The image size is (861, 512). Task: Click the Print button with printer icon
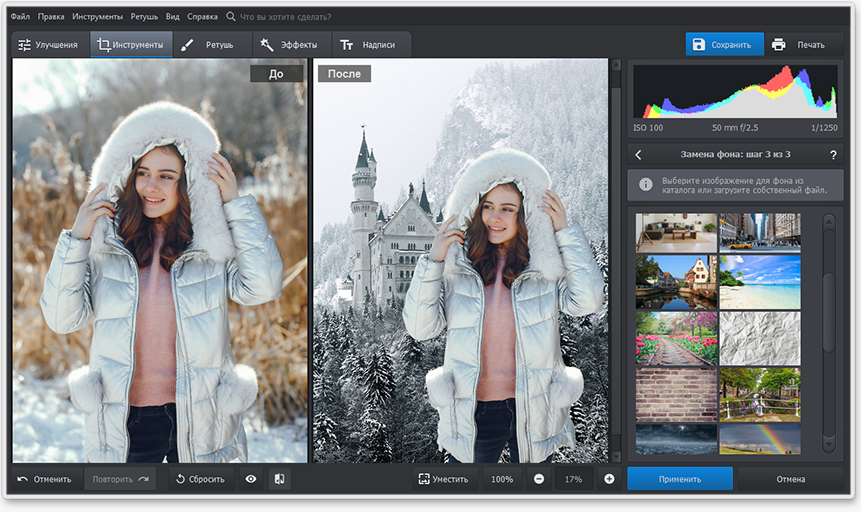coord(799,45)
